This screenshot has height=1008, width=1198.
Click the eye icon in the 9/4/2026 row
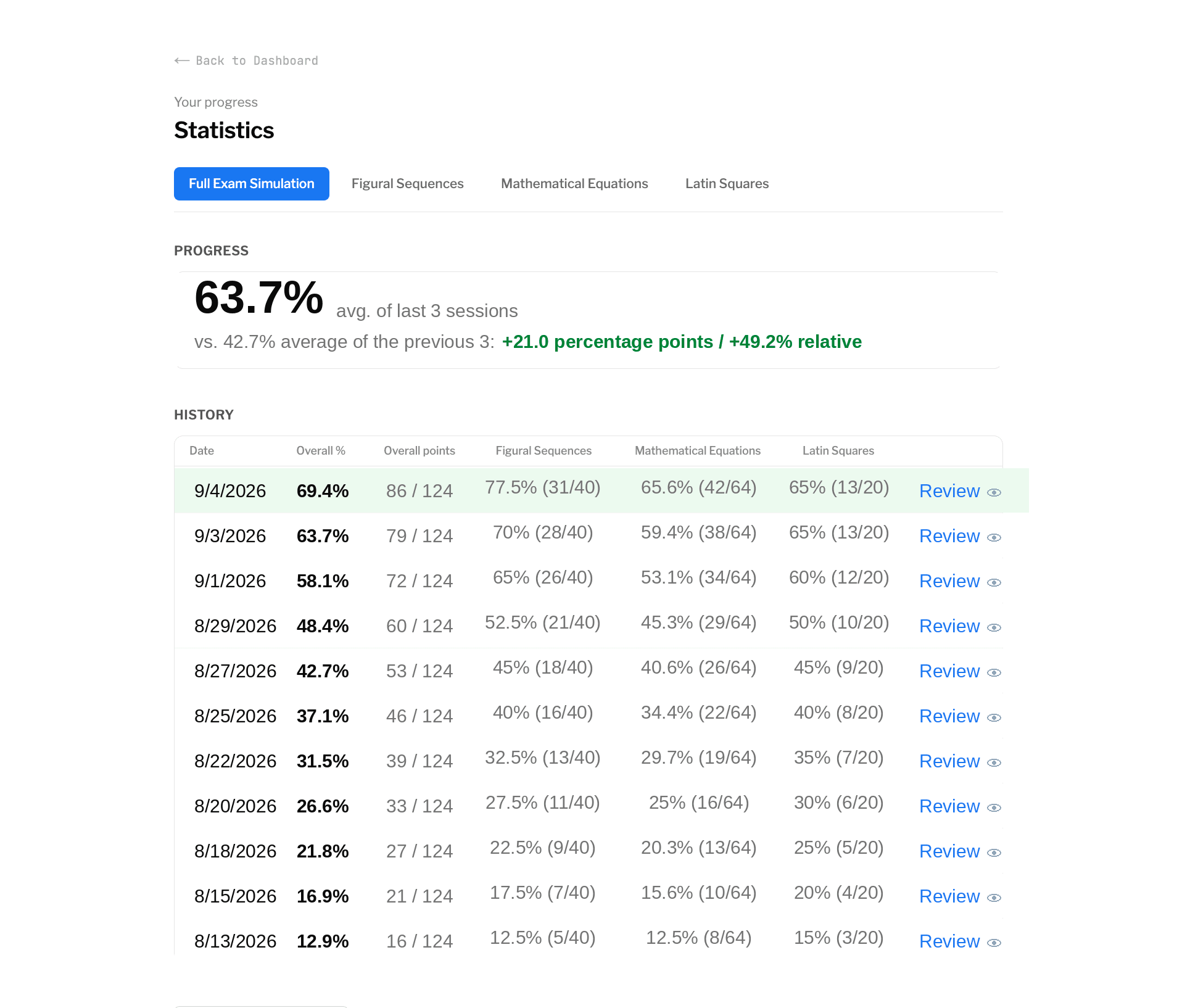click(994, 492)
